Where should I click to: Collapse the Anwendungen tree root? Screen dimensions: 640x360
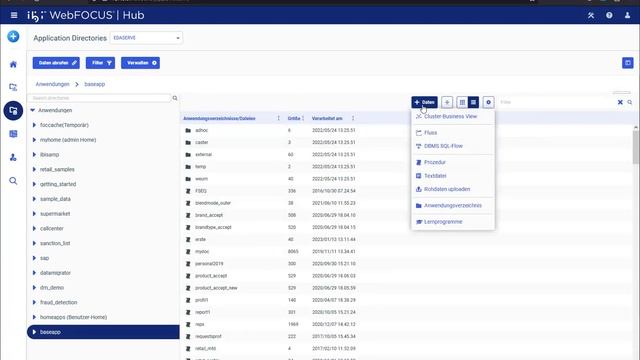pyautogui.click(x=33, y=110)
